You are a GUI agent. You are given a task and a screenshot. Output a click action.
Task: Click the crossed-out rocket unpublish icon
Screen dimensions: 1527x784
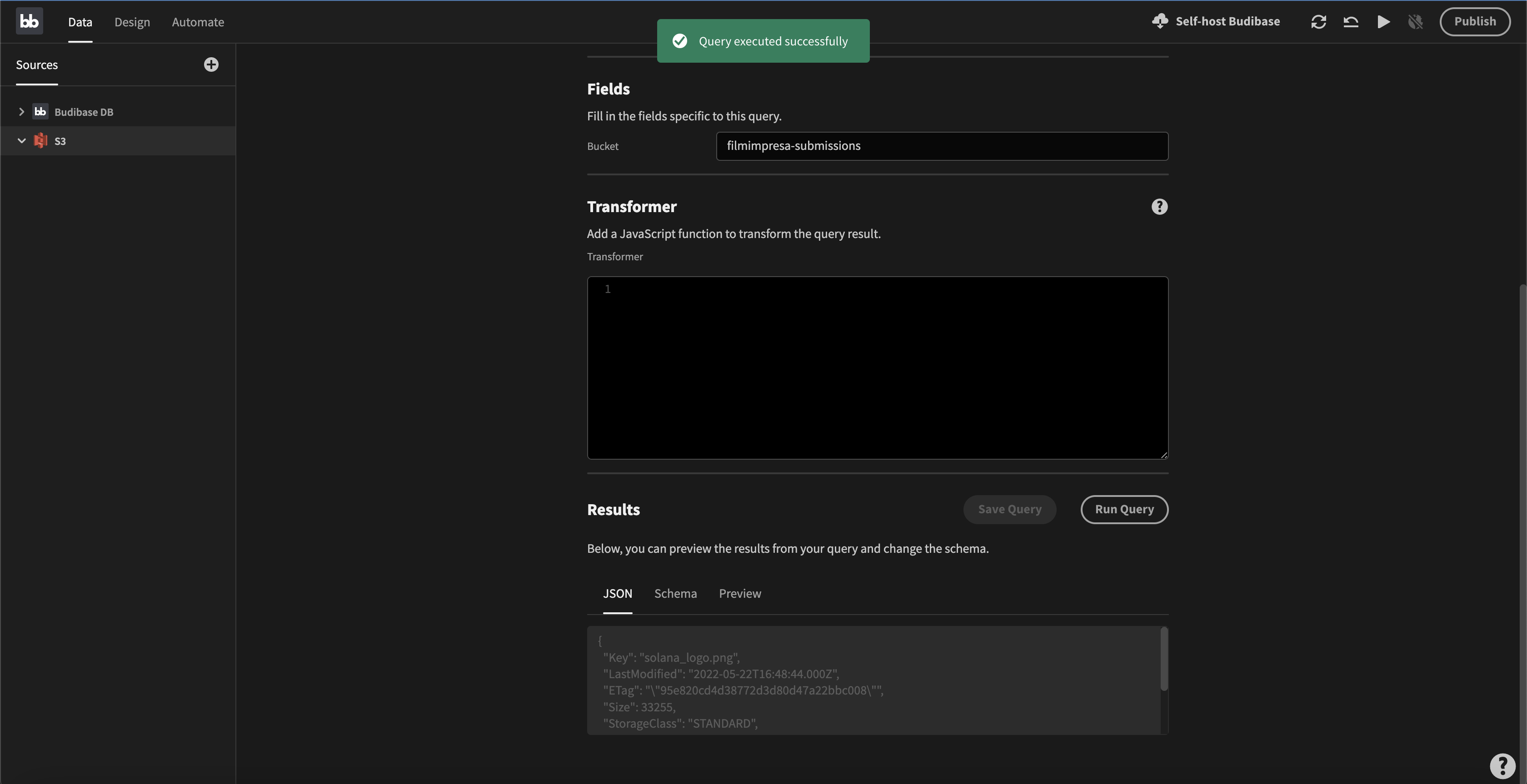point(1415,22)
